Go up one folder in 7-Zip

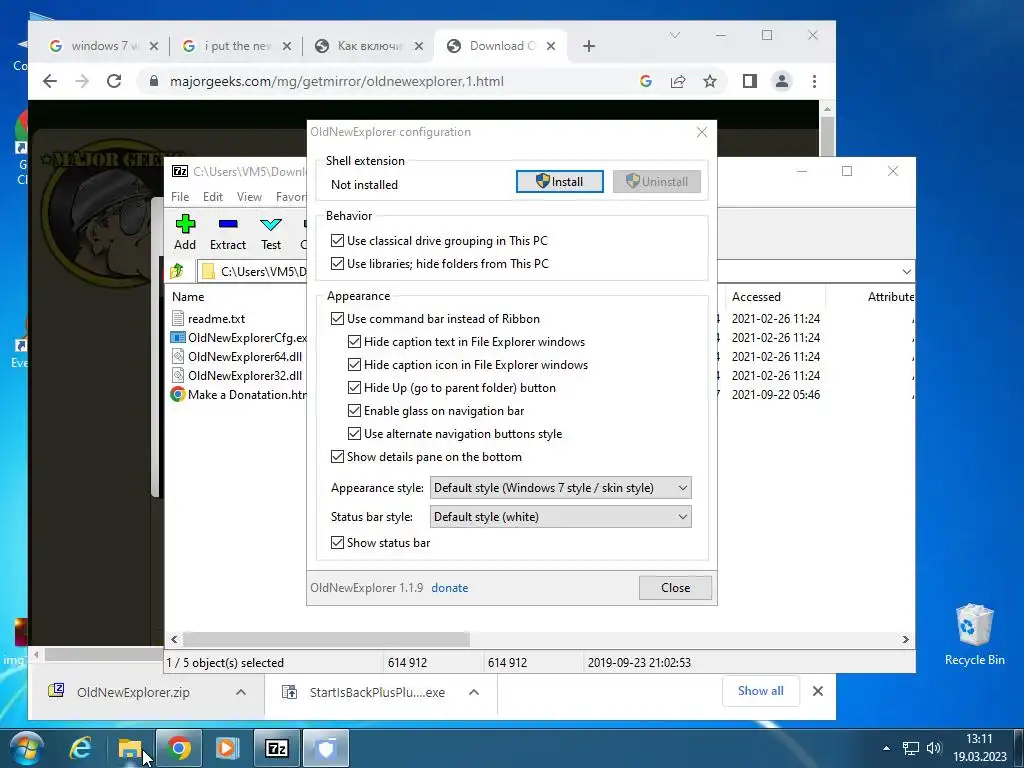(x=177, y=271)
